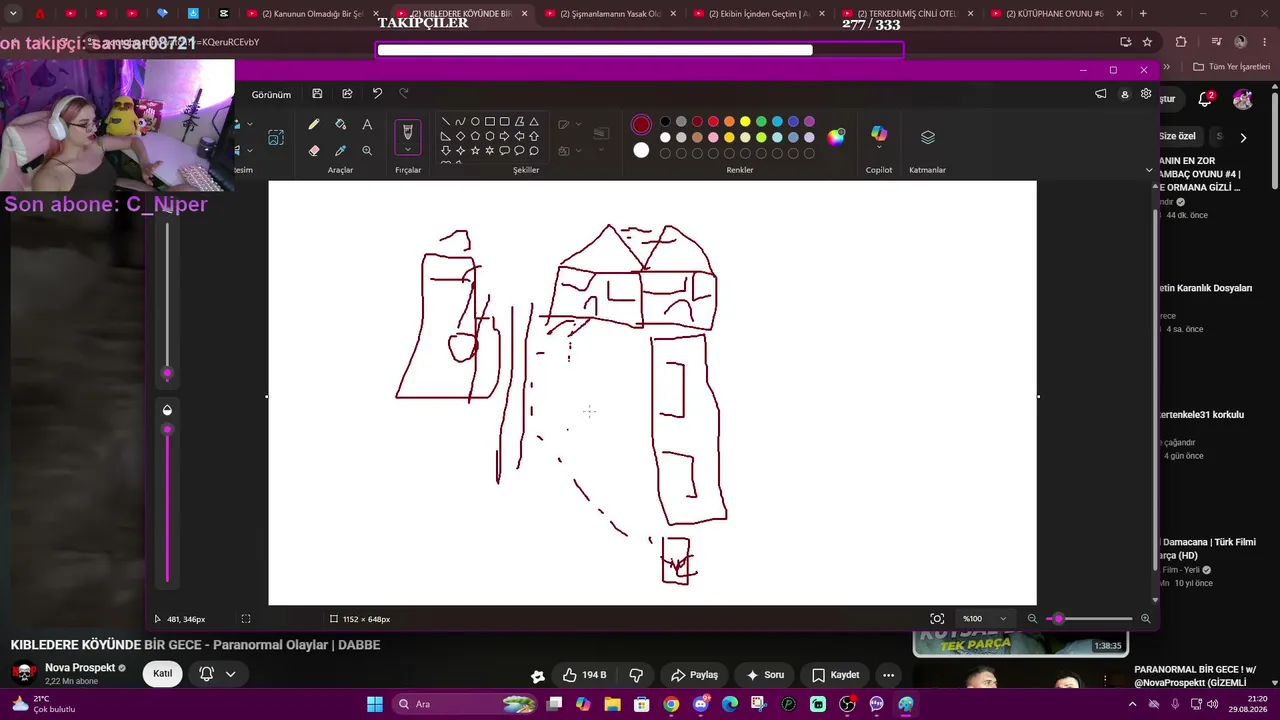Toggle the channel notification bell
The height and width of the screenshot is (720, 1280).
point(207,674)
